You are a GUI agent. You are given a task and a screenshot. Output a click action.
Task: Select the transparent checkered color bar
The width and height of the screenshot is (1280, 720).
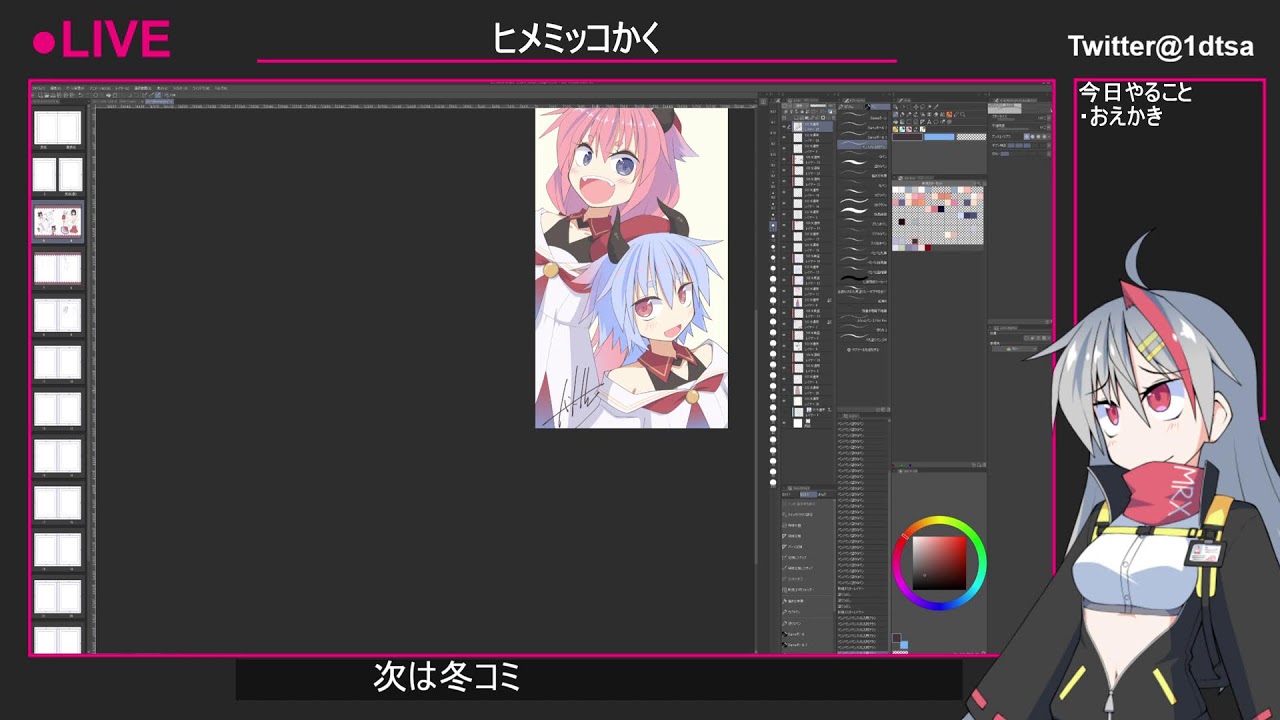click(971, 137)
